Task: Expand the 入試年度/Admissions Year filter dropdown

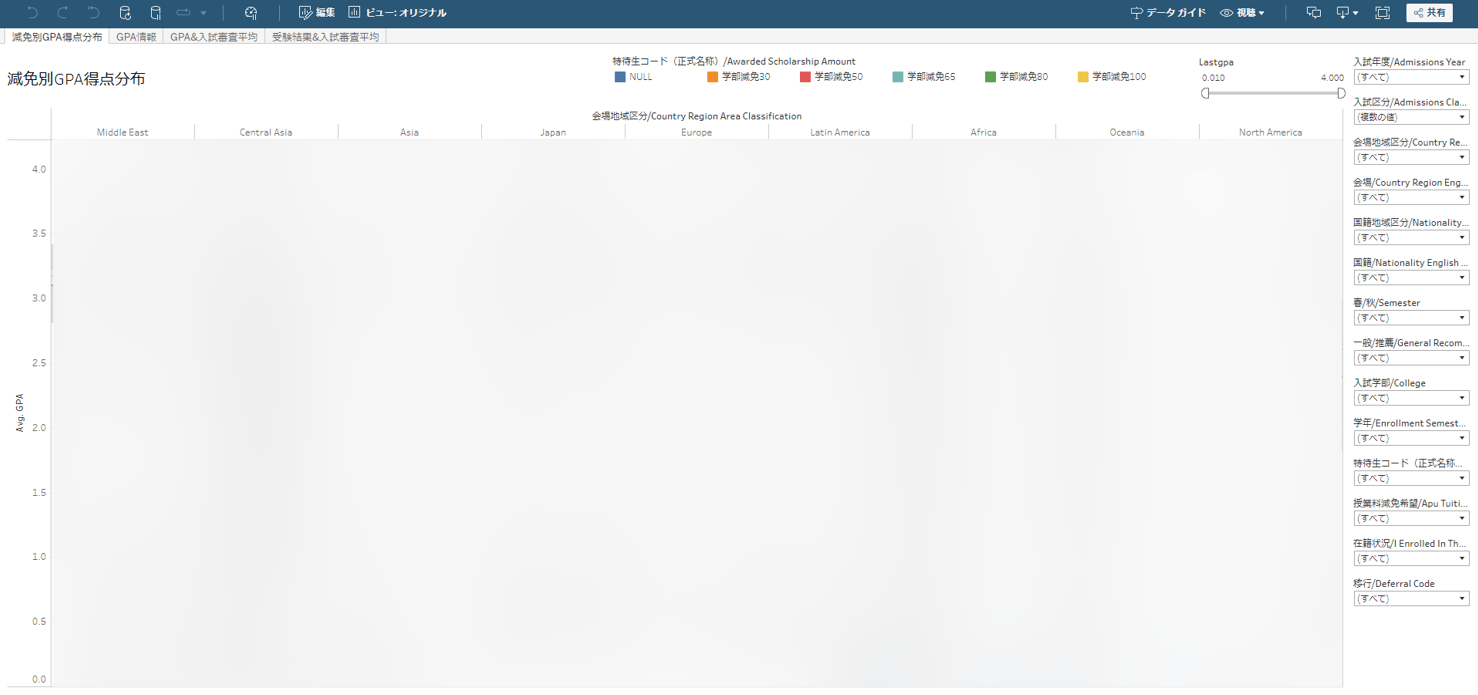Action: [x=1410, y=77]
